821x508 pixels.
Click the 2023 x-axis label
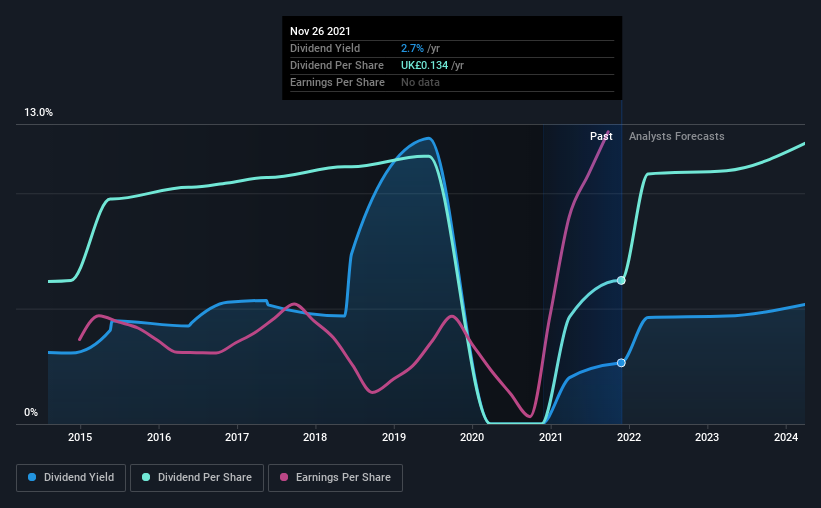(707, 437)
